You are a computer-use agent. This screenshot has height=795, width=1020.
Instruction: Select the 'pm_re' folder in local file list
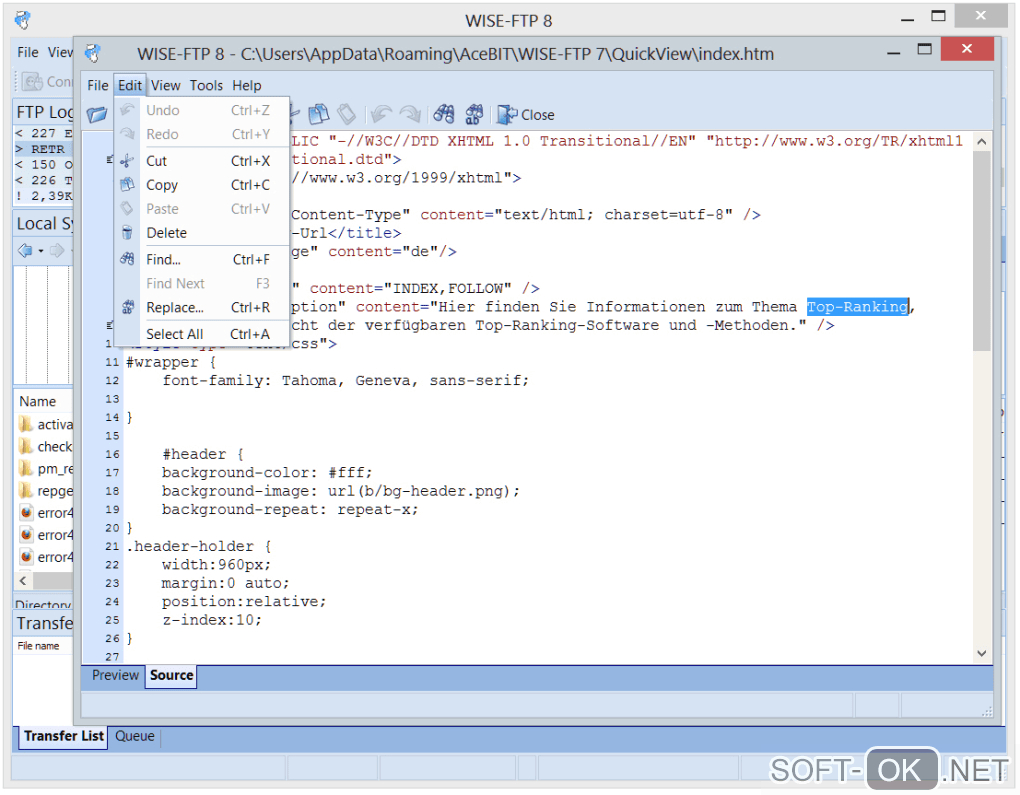point(47,468)
